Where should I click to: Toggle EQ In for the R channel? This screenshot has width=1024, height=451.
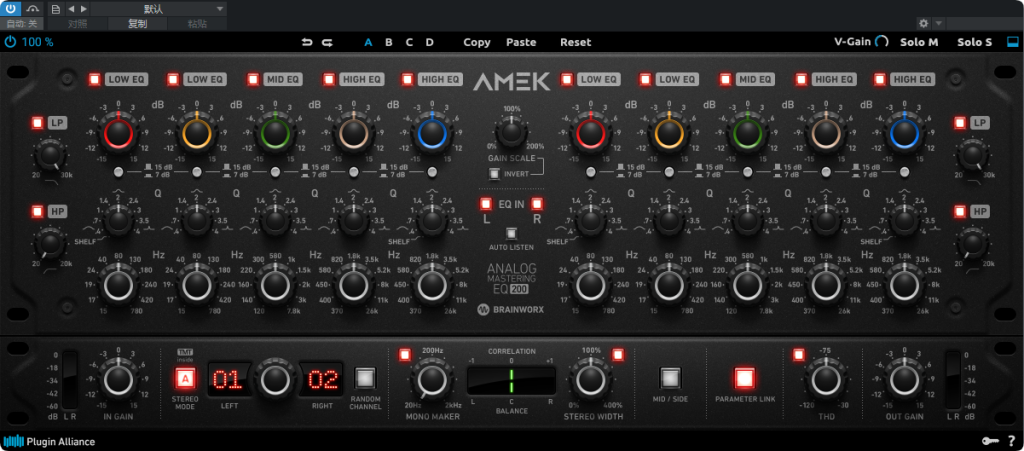tap(537, 204)
